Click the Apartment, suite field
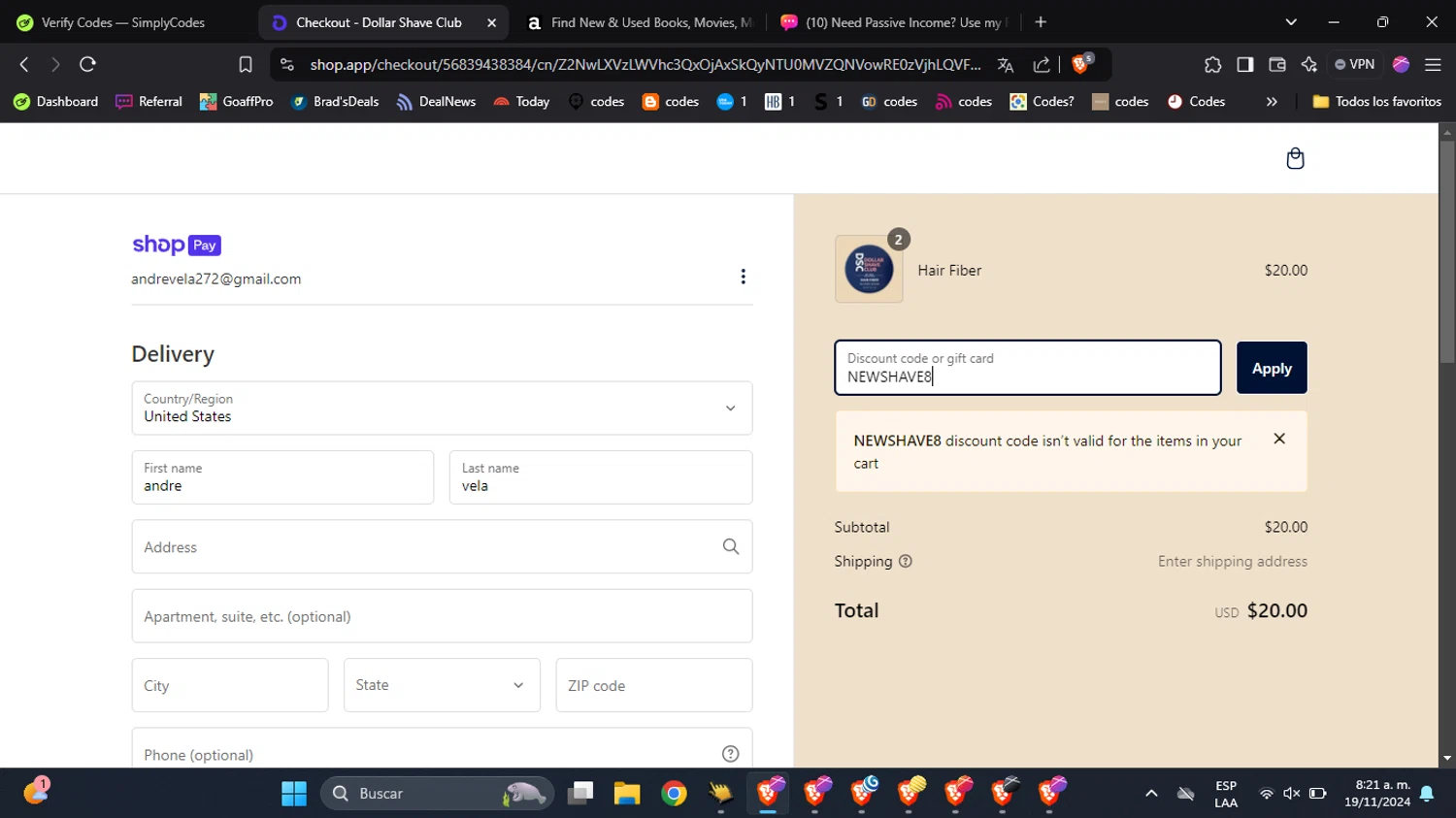1456x818 pixels. coord(442,616)
